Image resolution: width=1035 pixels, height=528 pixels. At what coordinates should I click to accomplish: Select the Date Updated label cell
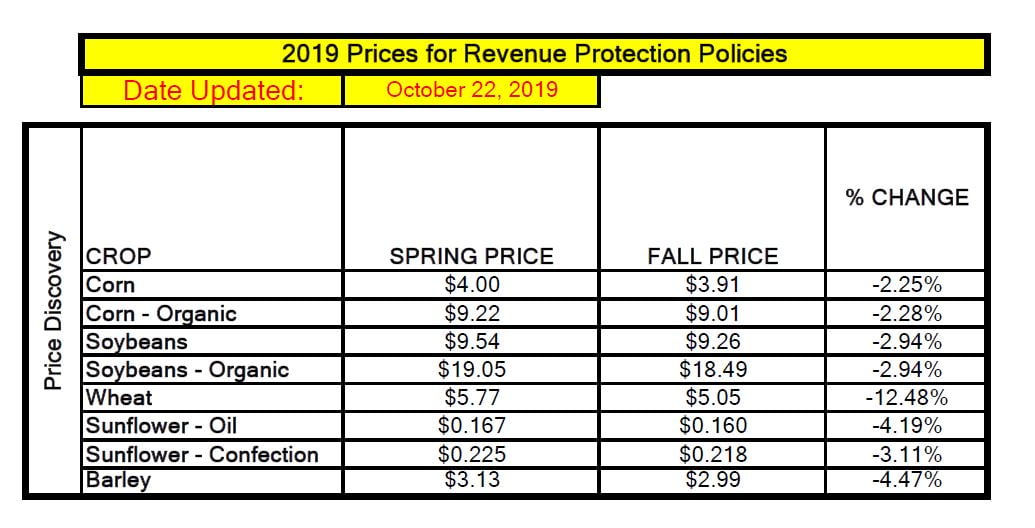[213, 90]
